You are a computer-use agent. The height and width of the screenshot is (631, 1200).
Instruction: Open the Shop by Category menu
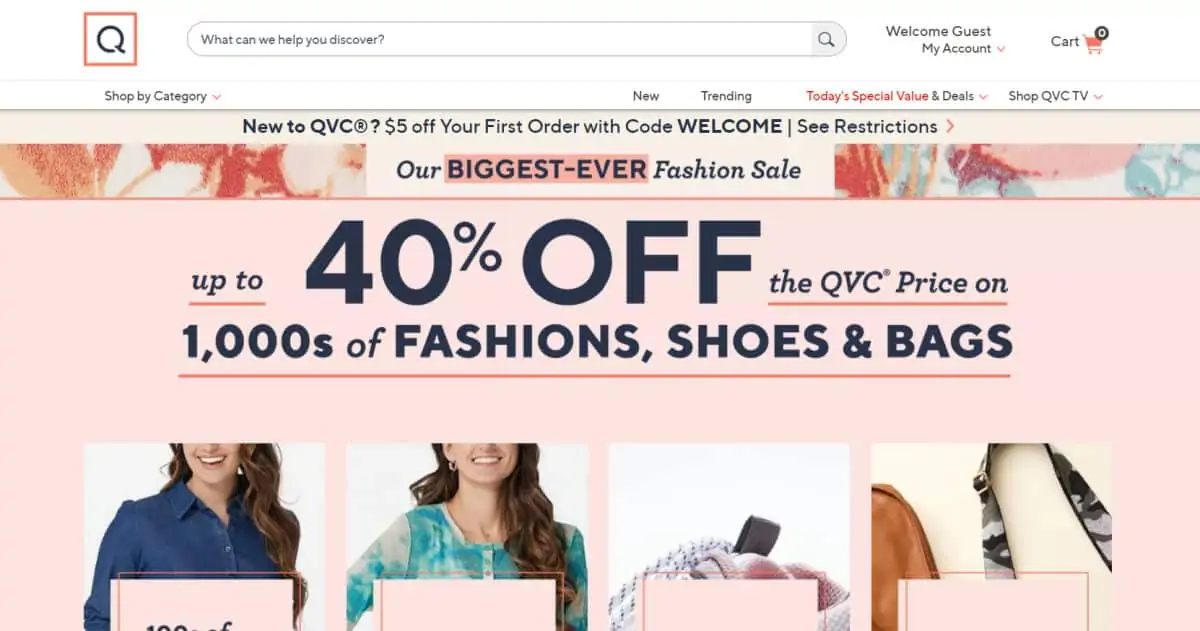(163, 97)
